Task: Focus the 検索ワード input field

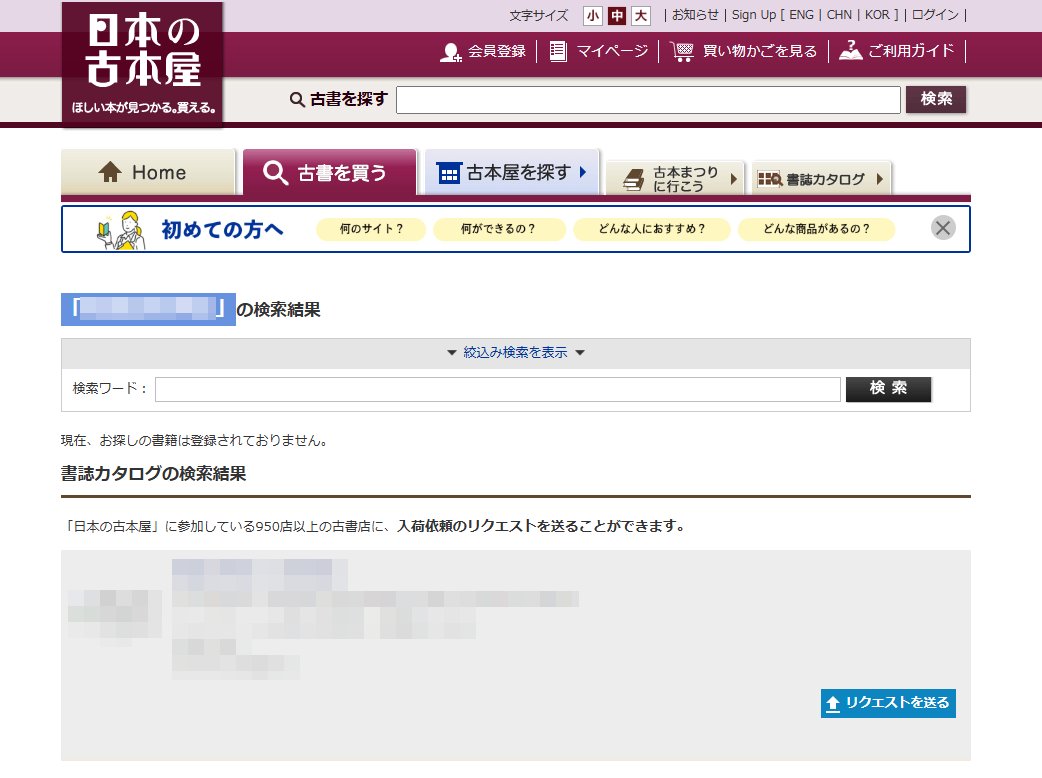Action: 498,389
